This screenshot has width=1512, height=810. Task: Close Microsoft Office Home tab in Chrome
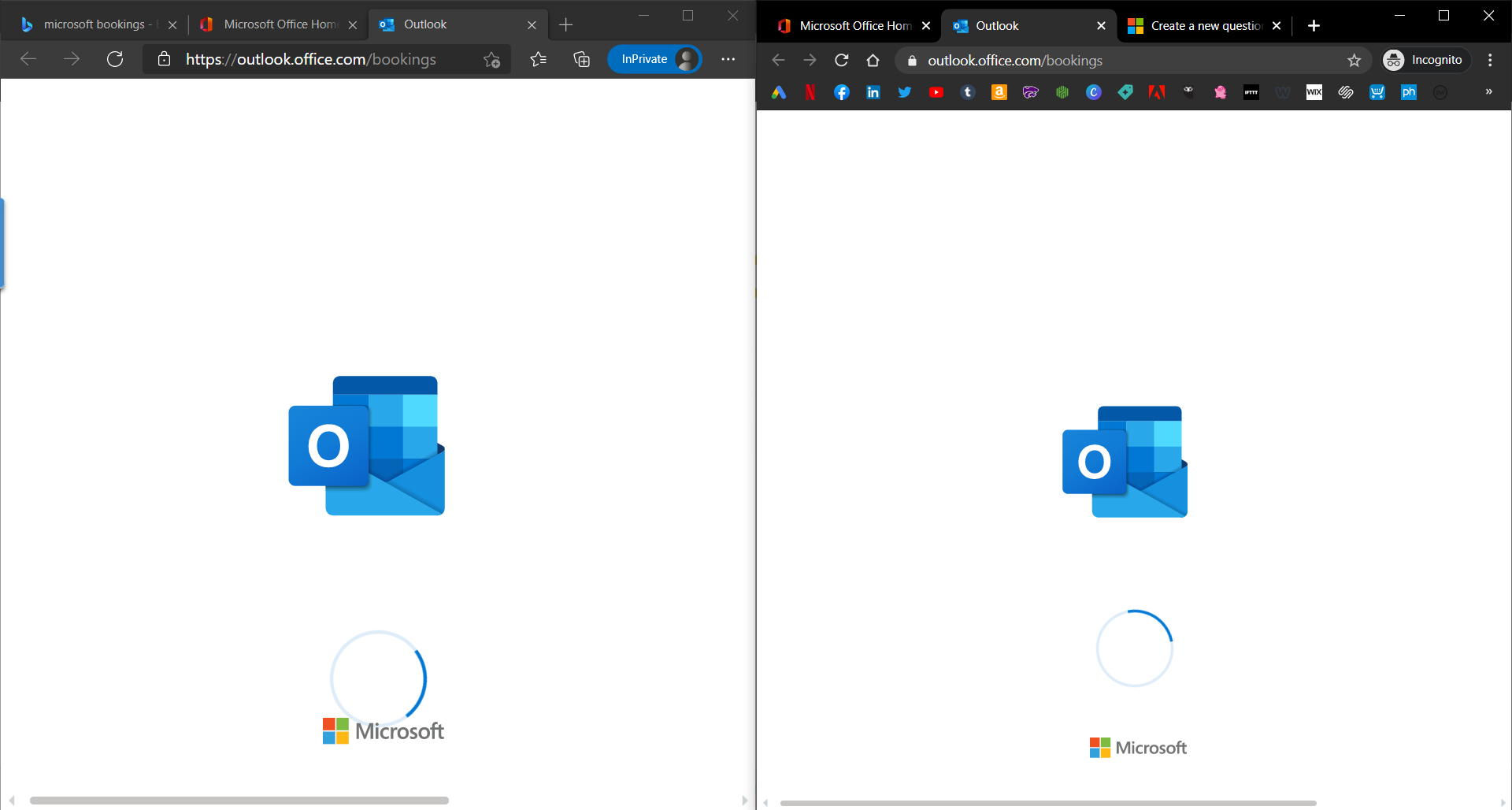926,26
